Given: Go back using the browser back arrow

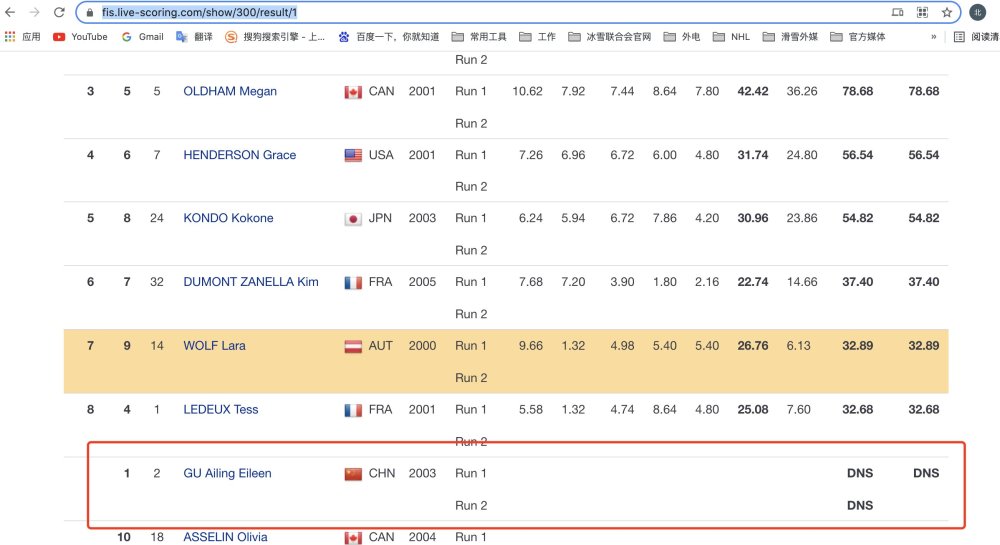Looking at the screenshot, I should pos(10,12).
